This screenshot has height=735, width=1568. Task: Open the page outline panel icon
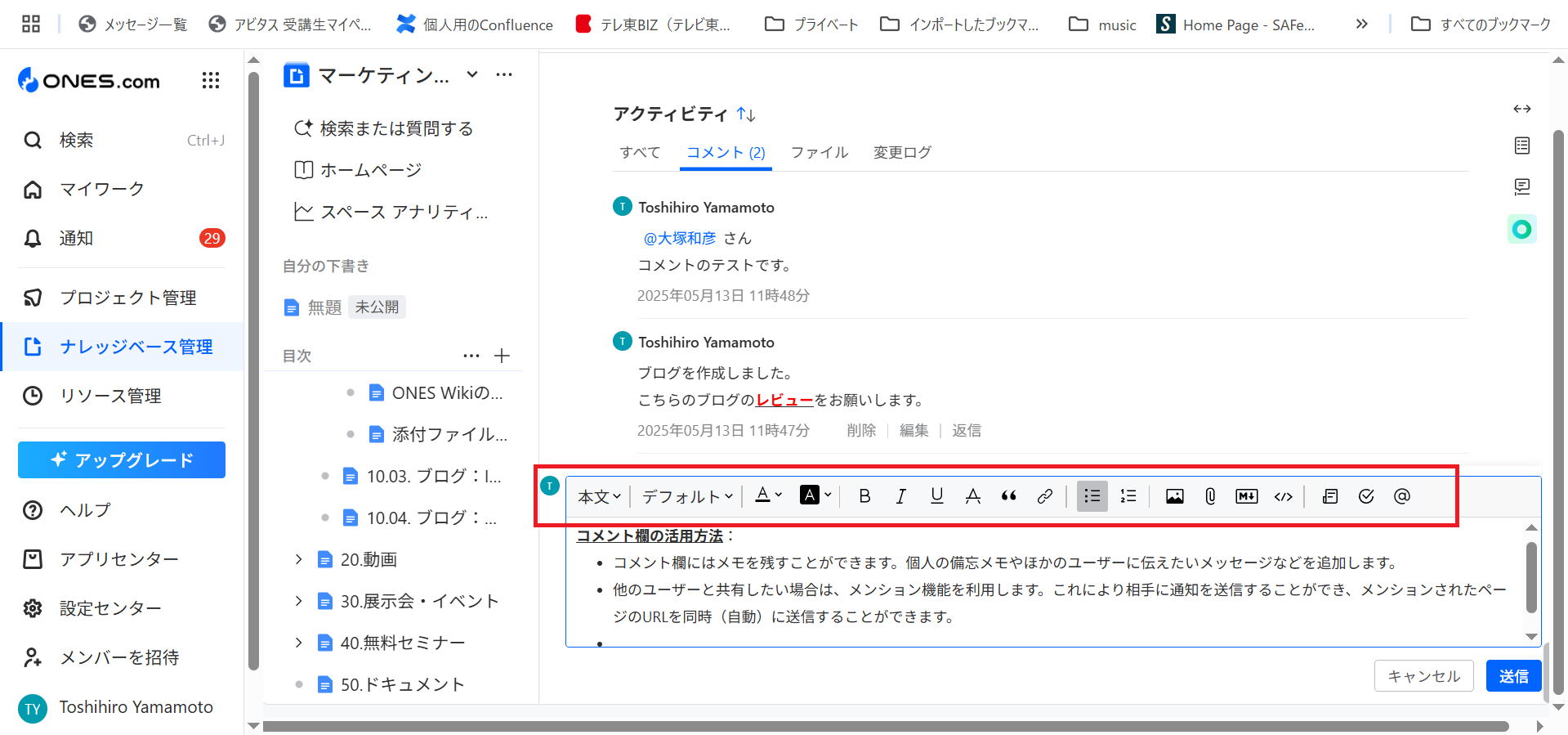pos(1521,146)
